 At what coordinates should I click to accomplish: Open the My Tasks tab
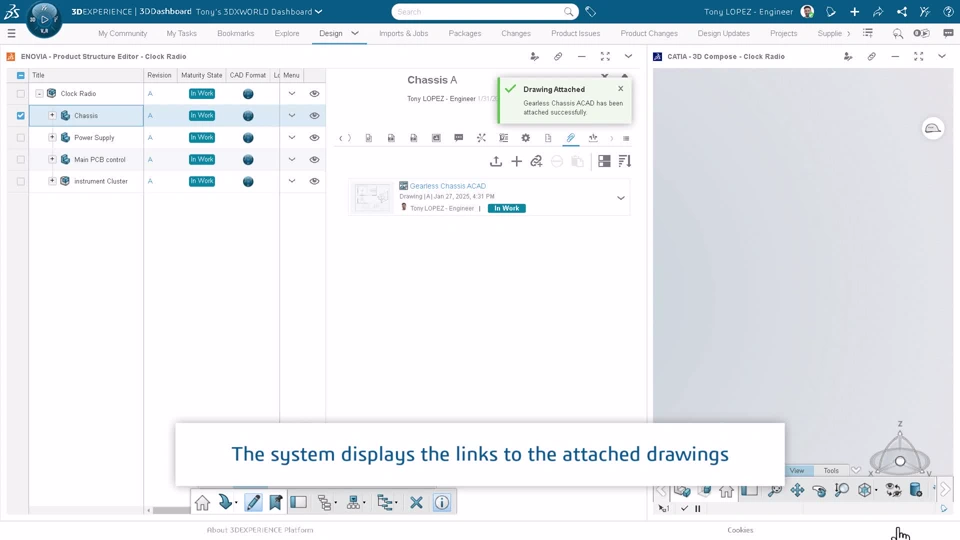(181, 33)
